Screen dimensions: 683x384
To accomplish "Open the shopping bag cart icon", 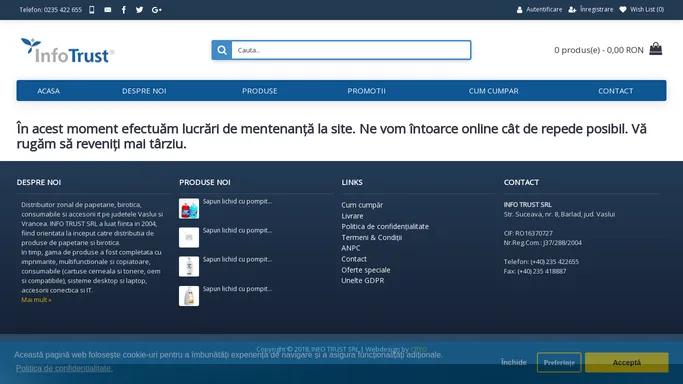I will point(656,48).
